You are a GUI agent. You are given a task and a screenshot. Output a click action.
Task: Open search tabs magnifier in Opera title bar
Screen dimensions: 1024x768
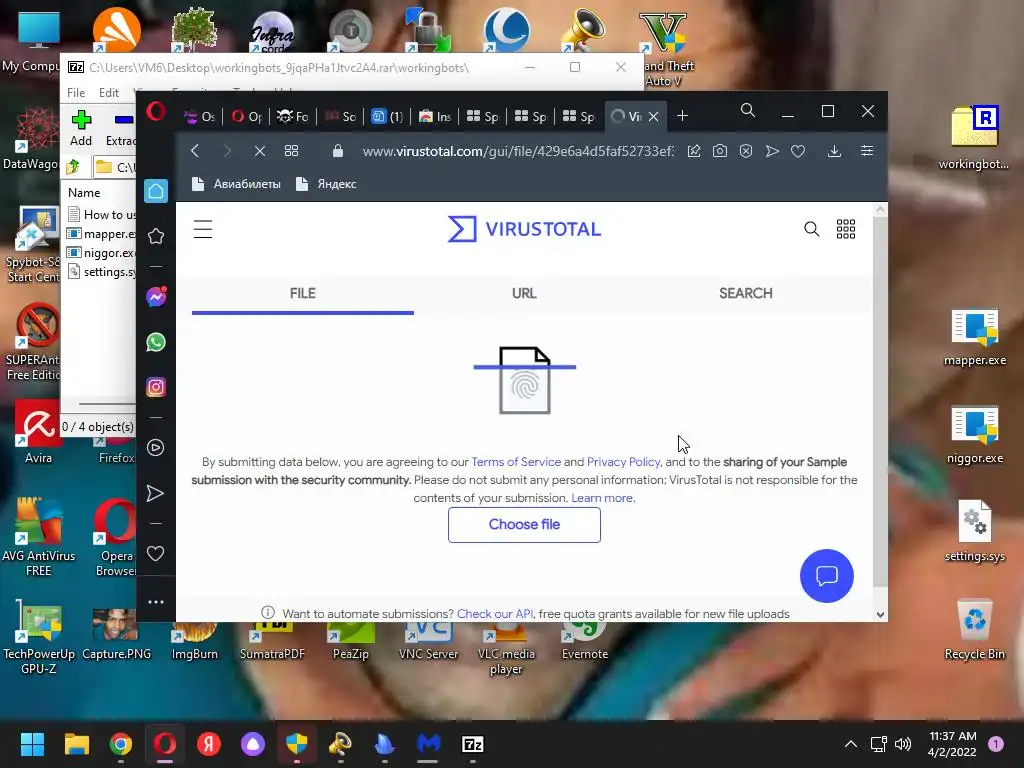click(x=748, y=110)
